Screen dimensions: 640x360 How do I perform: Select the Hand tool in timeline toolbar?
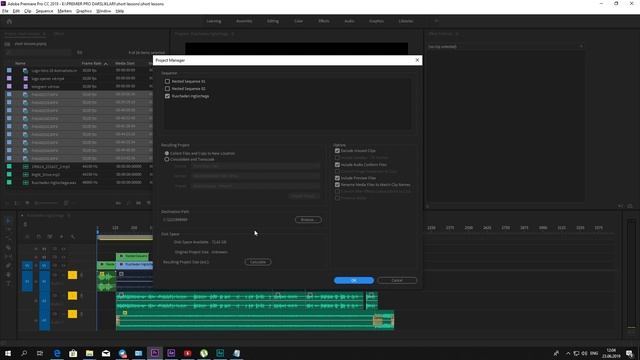point(9,274)
